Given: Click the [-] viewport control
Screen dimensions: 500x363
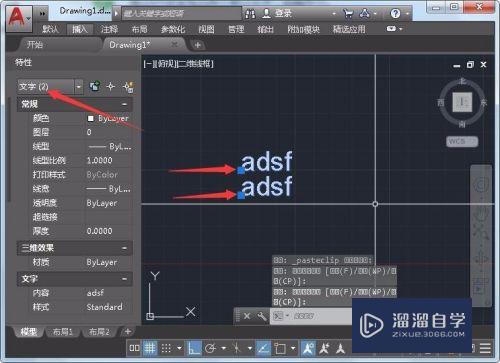Looking at the screenshot, I should pyautogui.click(x=148, y=64).
